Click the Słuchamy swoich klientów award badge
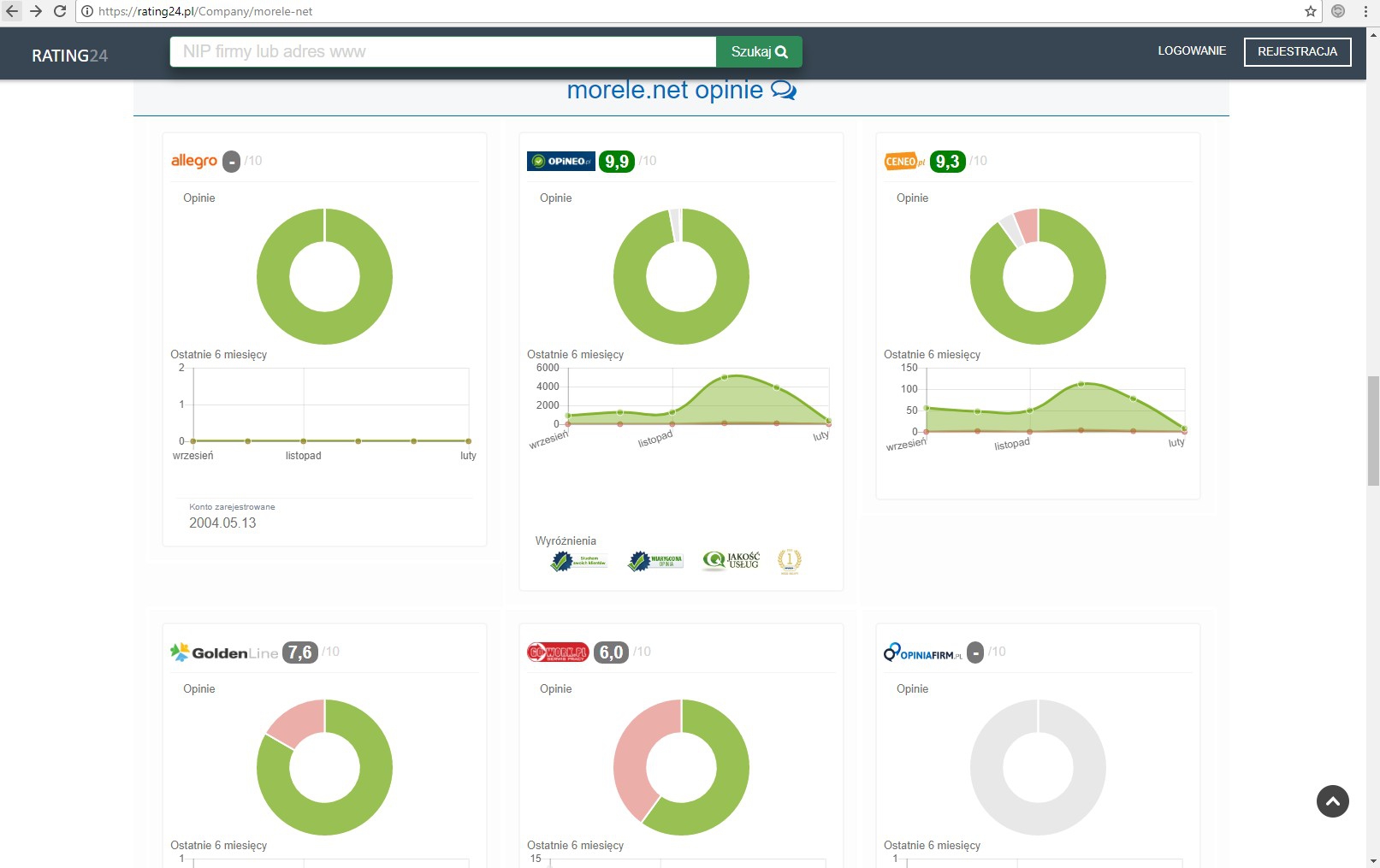 click(579, 561)
